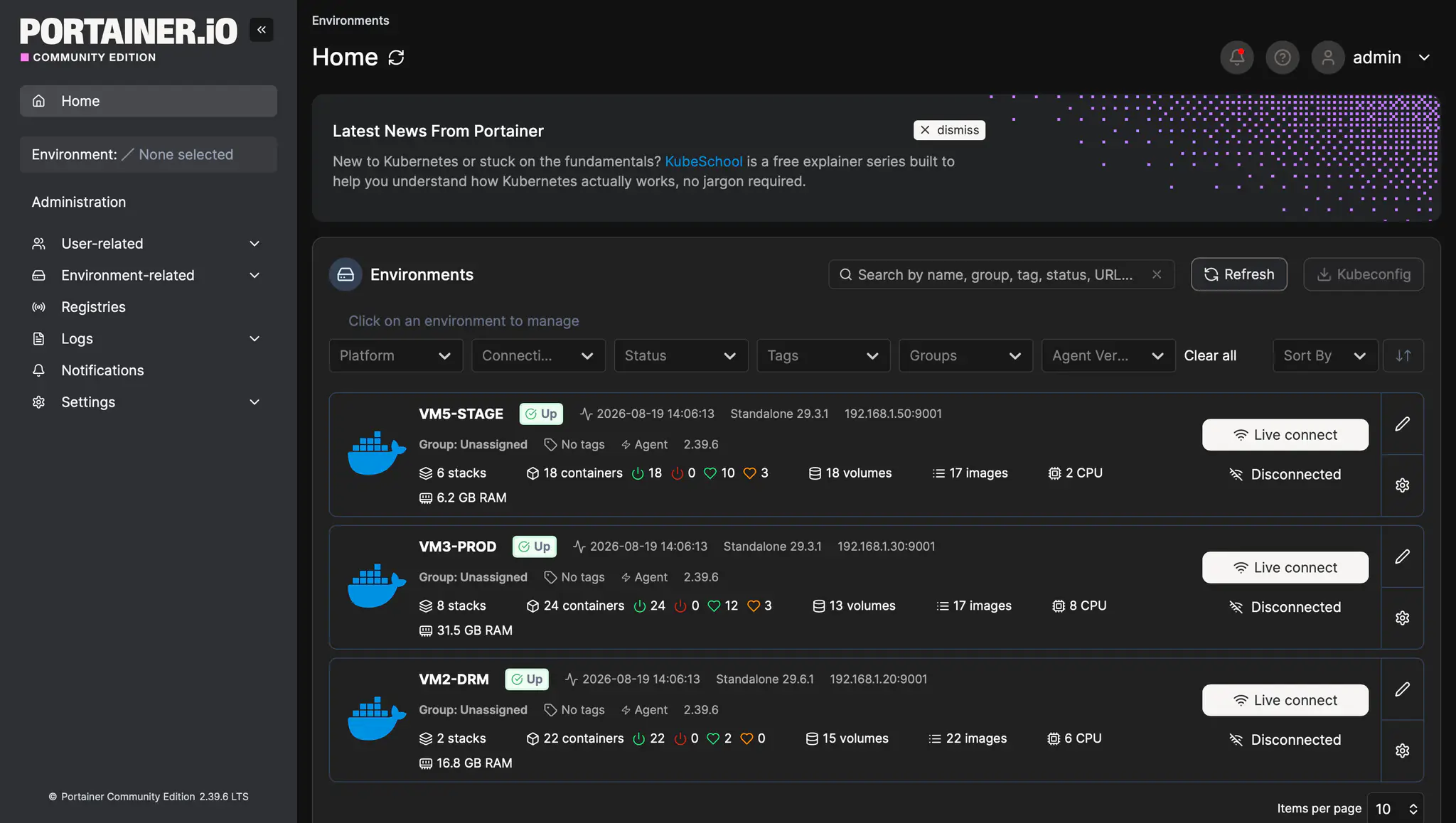The height and width of the screenshot is (823, 1456).
Task: Open VM3-PROD settings gear icon
Action: tap(1402, 618)
